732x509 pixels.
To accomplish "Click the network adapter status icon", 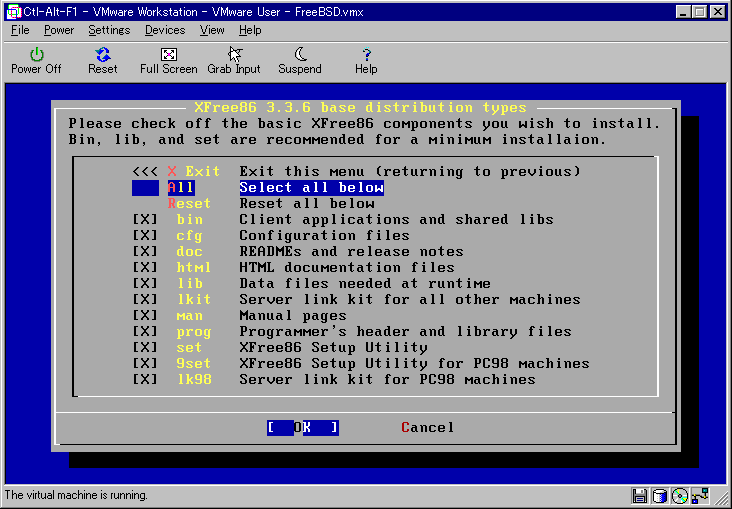I will click(x=701, y=496).
